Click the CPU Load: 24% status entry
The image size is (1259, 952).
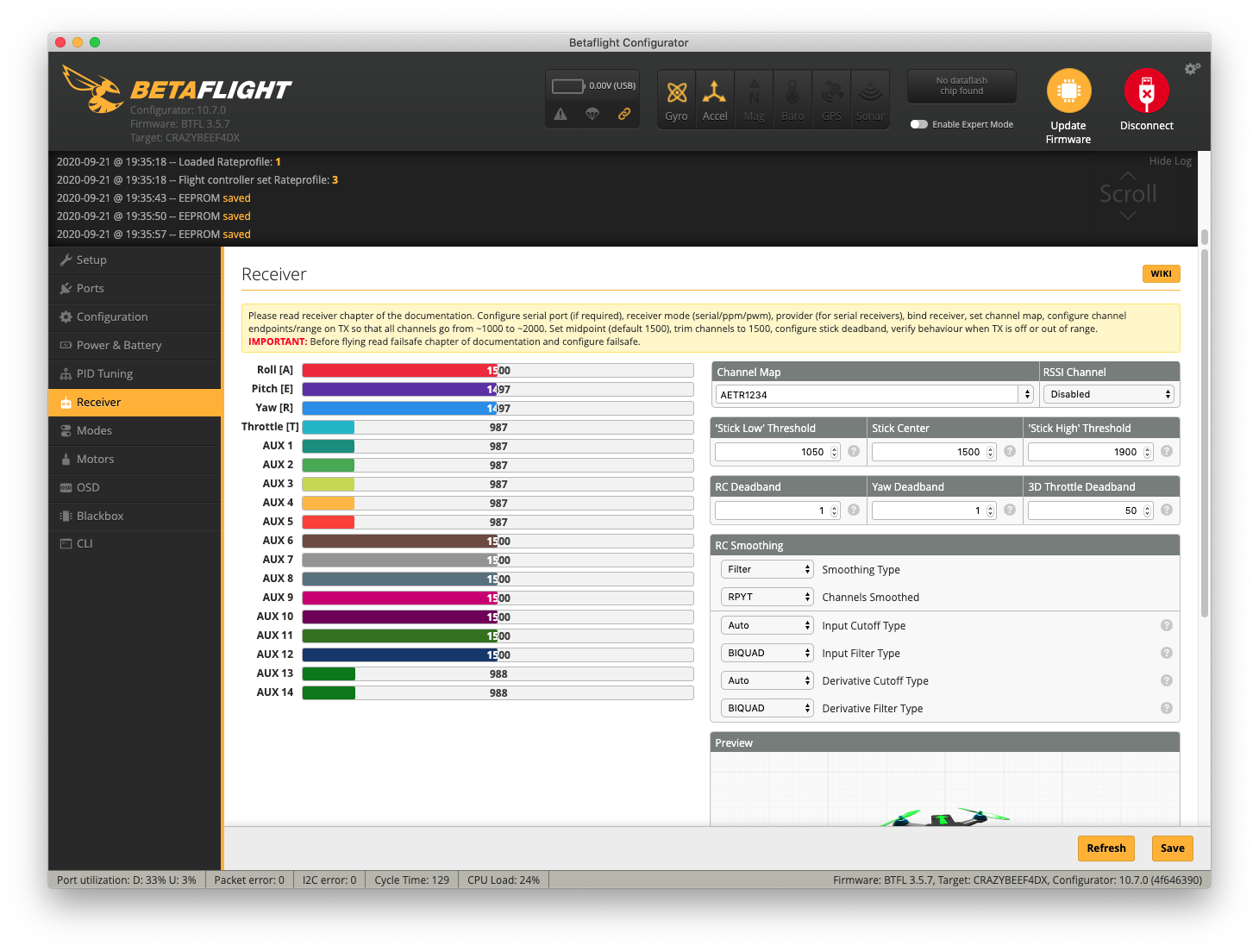coord(504,880)
